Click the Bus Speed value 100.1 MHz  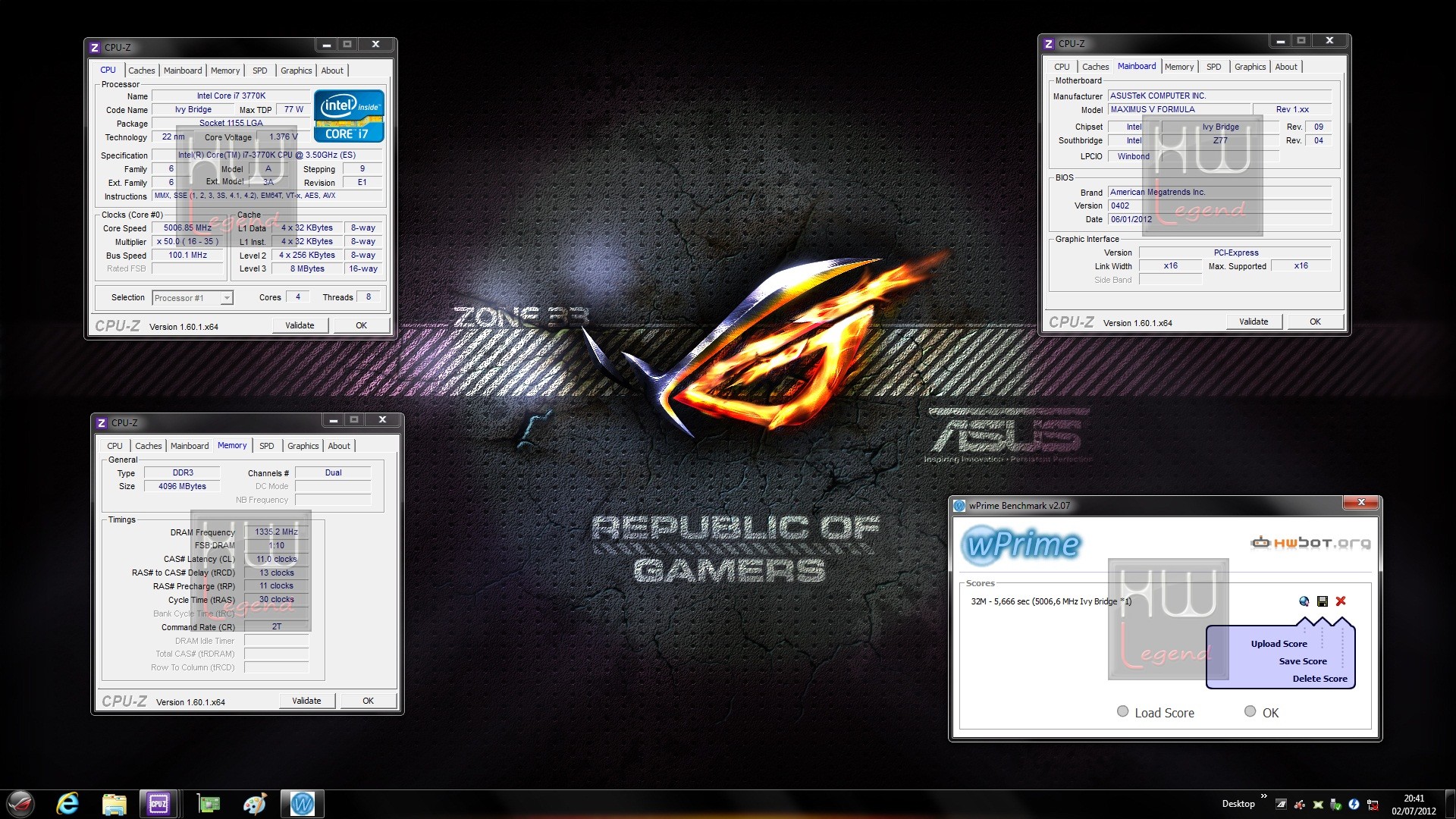(x=188, y=256)
